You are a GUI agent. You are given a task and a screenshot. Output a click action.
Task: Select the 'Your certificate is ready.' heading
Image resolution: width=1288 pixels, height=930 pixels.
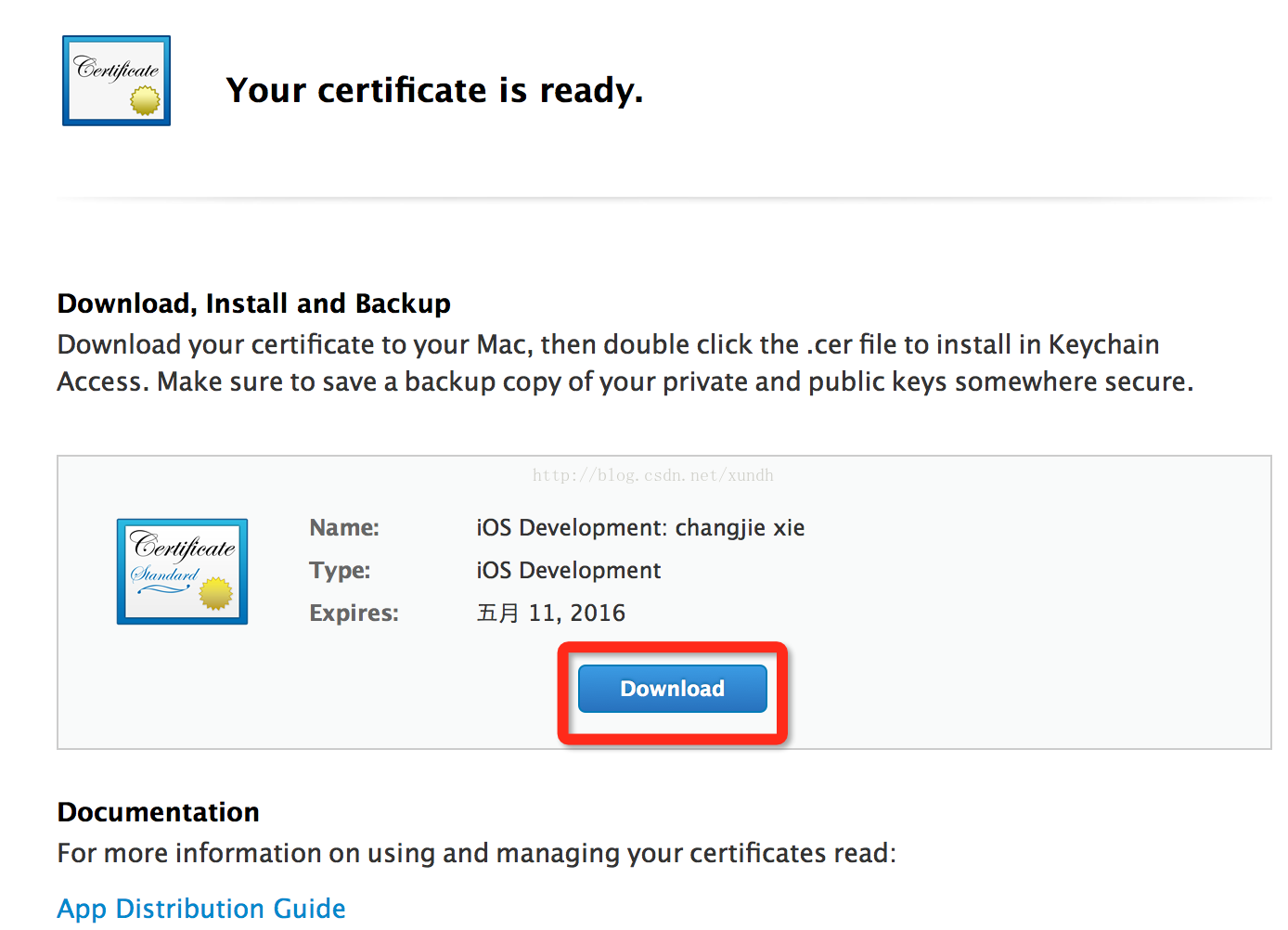pyautogui.click(x=434, y=90)
